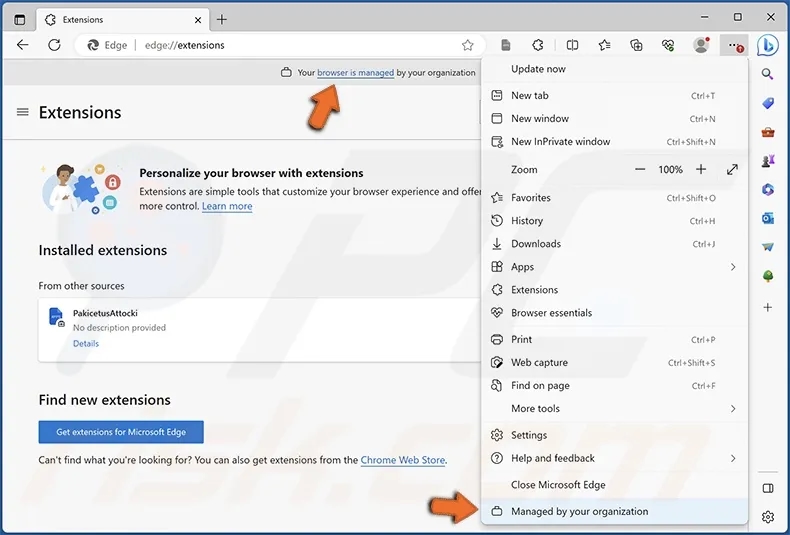Choose Managed by your organization entry
Viewport: 790px width, 535px height.
tap(579, 511)
